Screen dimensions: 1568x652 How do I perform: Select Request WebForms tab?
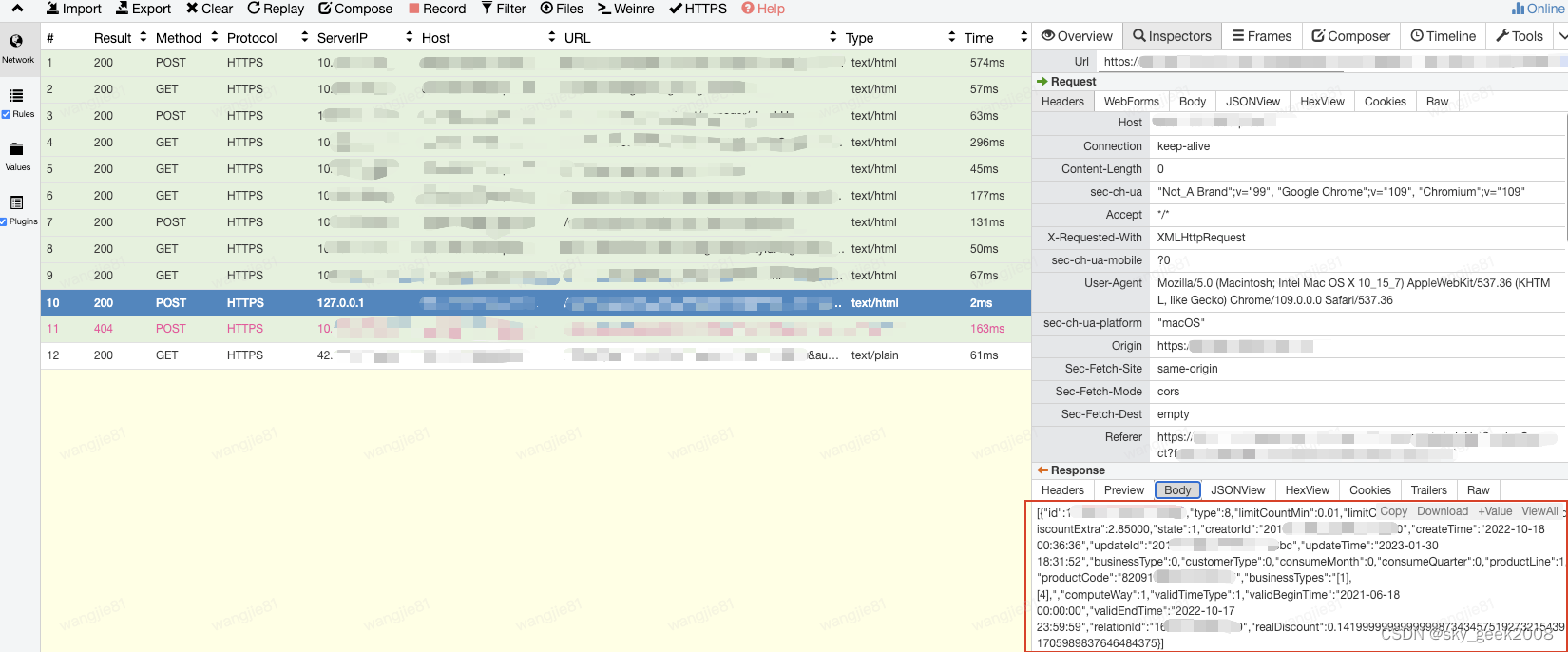(1131, 102)
